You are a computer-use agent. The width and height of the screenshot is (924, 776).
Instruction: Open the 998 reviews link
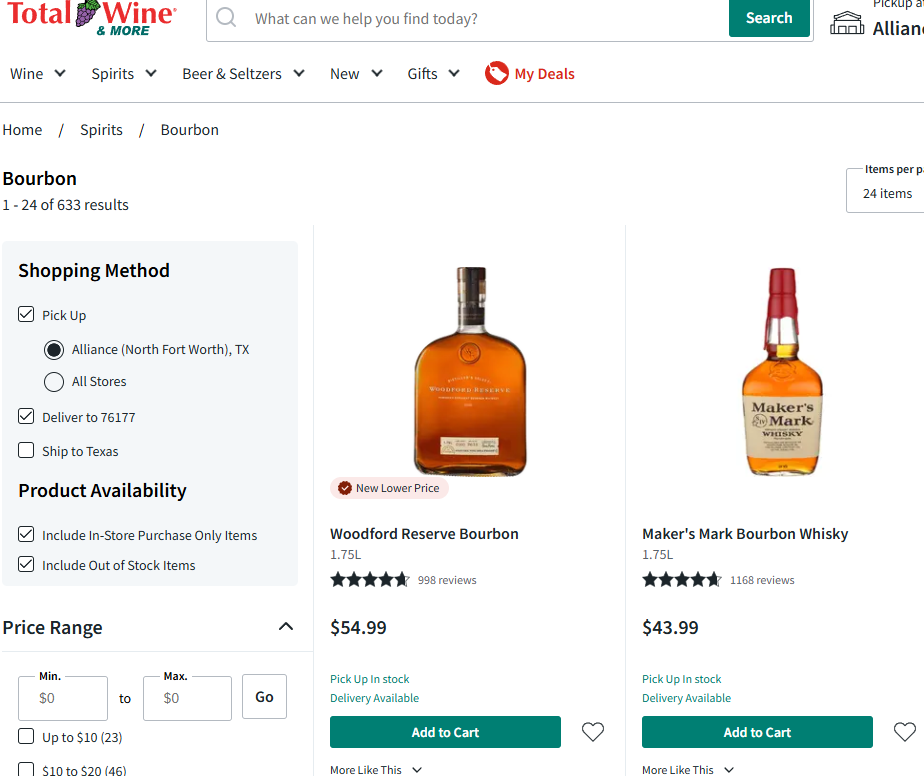point(447,580)
